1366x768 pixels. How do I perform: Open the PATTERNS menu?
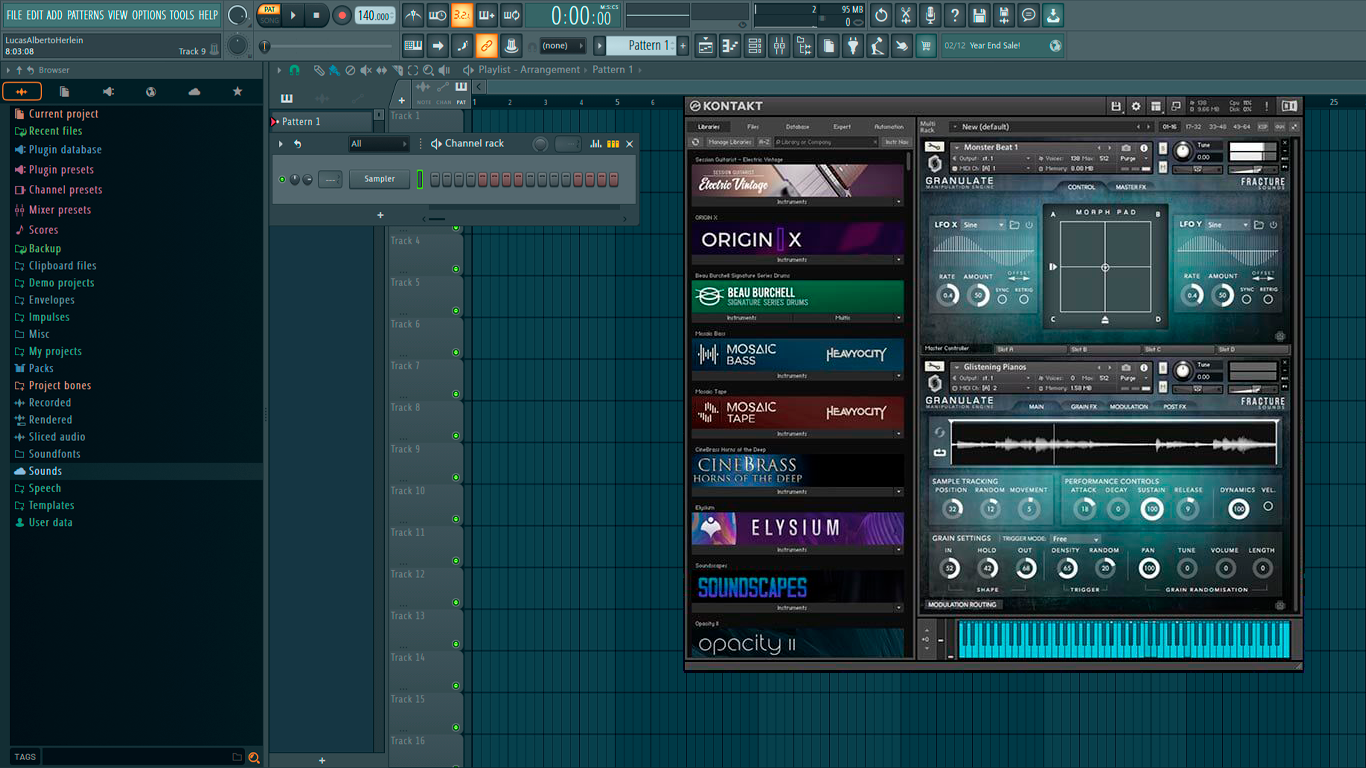[85, 15]
